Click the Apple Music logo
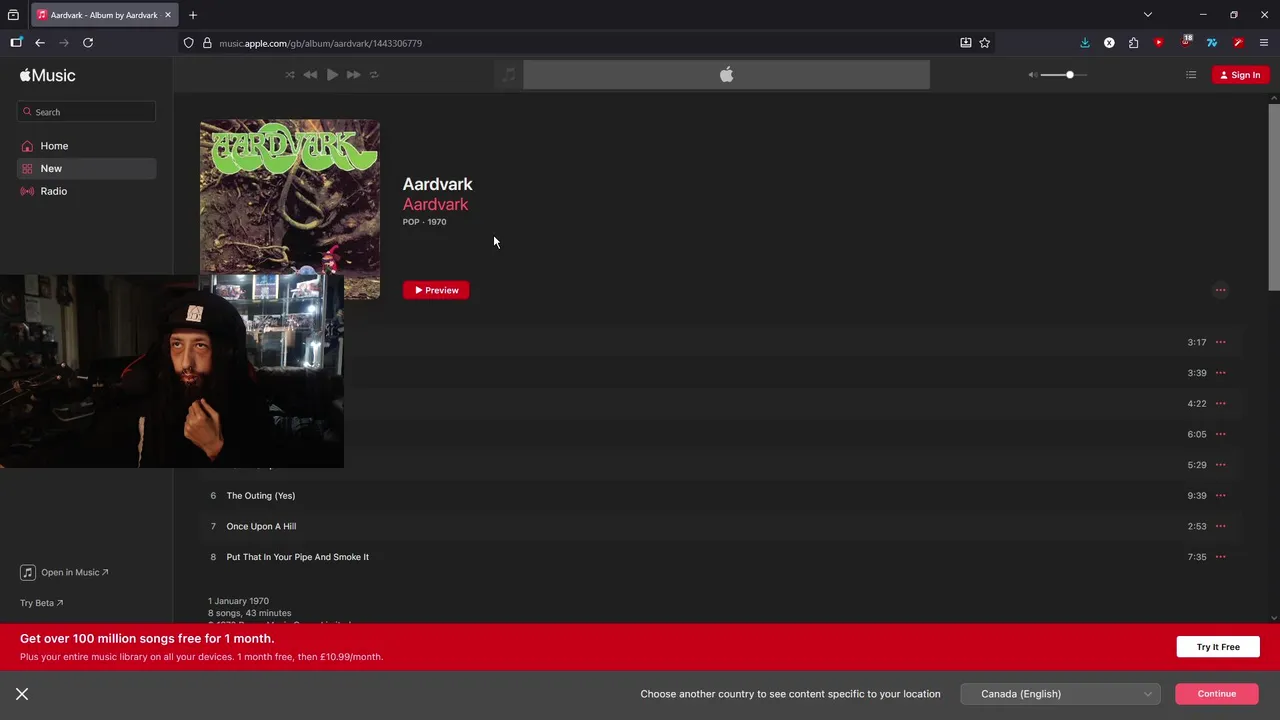The width and height of the screenshot is (1280, 720). pyautogui.click(x=47, y=75)
